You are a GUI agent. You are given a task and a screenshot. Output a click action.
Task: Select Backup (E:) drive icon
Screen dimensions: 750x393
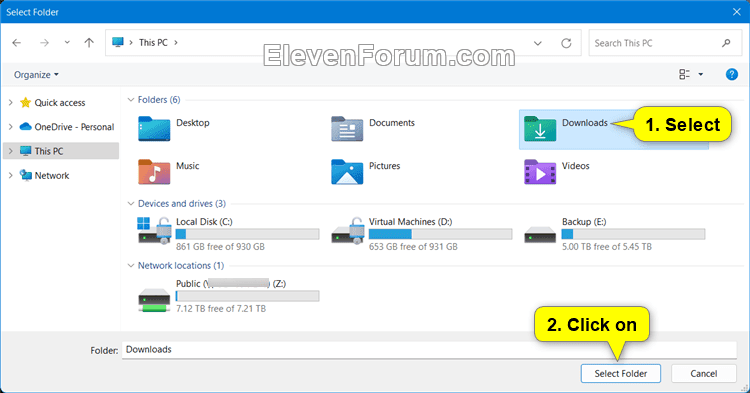click(540, 236)
